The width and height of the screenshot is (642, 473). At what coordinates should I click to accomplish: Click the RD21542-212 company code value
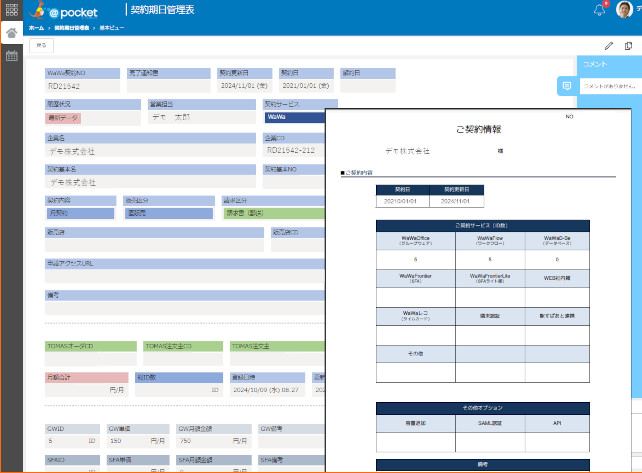pos(291,150)
